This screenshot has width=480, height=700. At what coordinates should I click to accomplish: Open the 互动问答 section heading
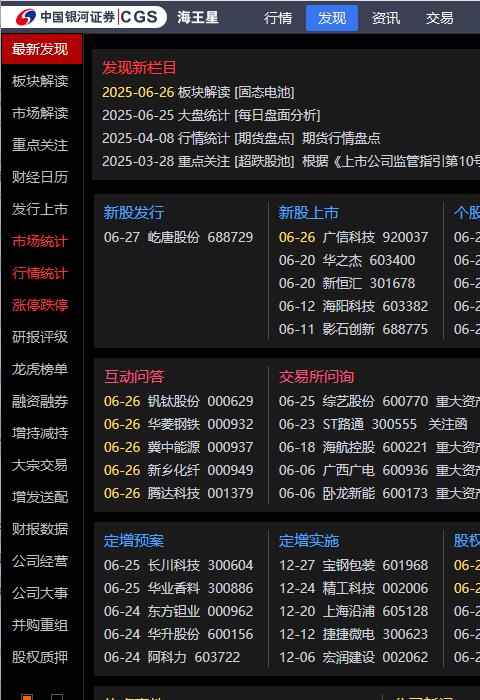coord(134,377)
